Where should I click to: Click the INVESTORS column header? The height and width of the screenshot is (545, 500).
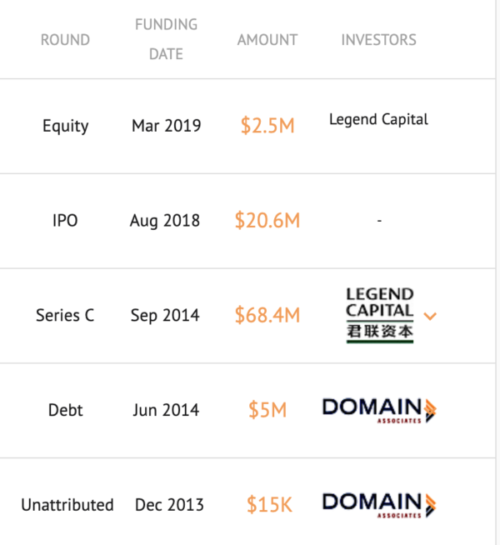click(379, 40)
